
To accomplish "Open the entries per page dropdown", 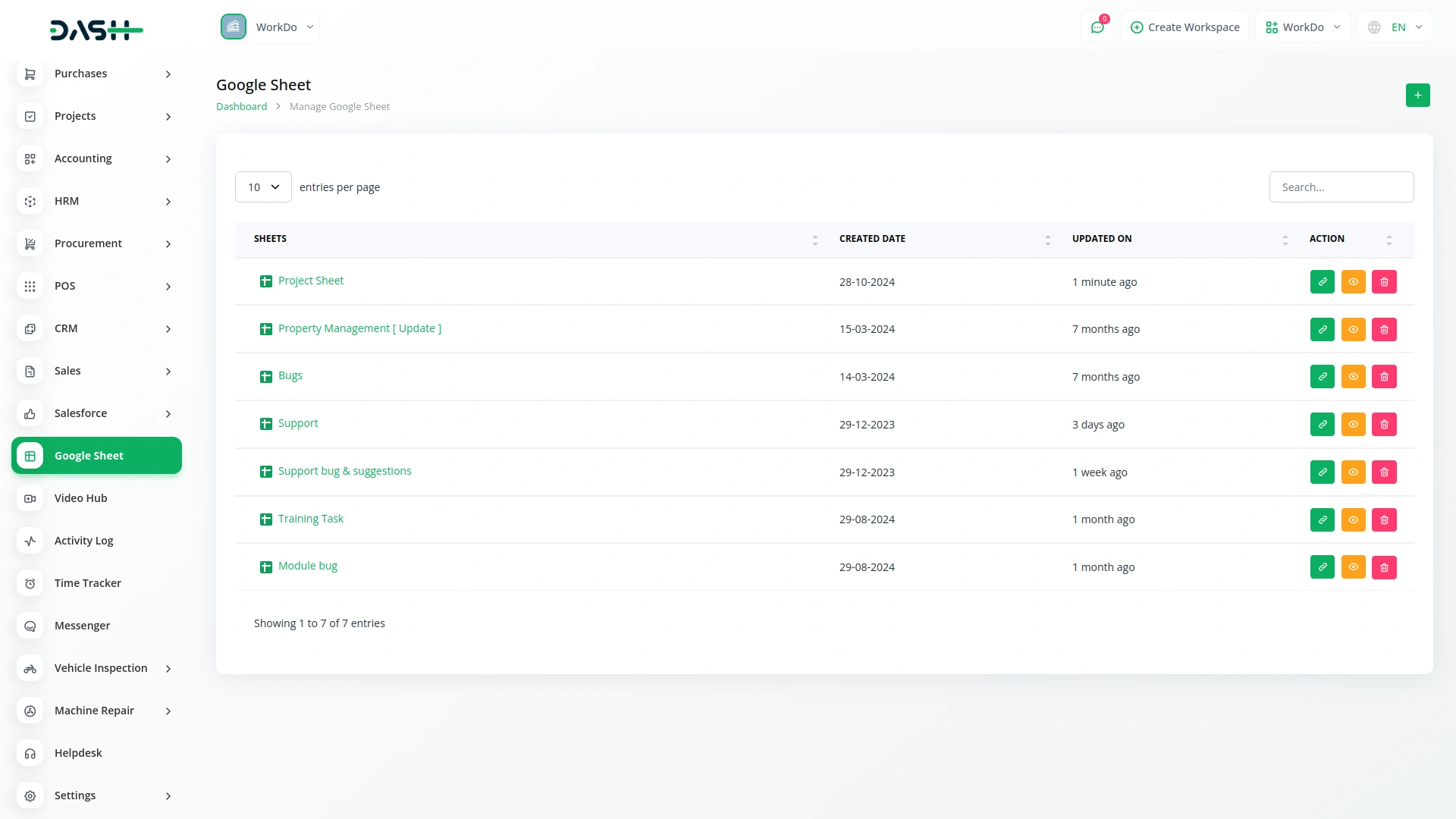I will (263, 187).
